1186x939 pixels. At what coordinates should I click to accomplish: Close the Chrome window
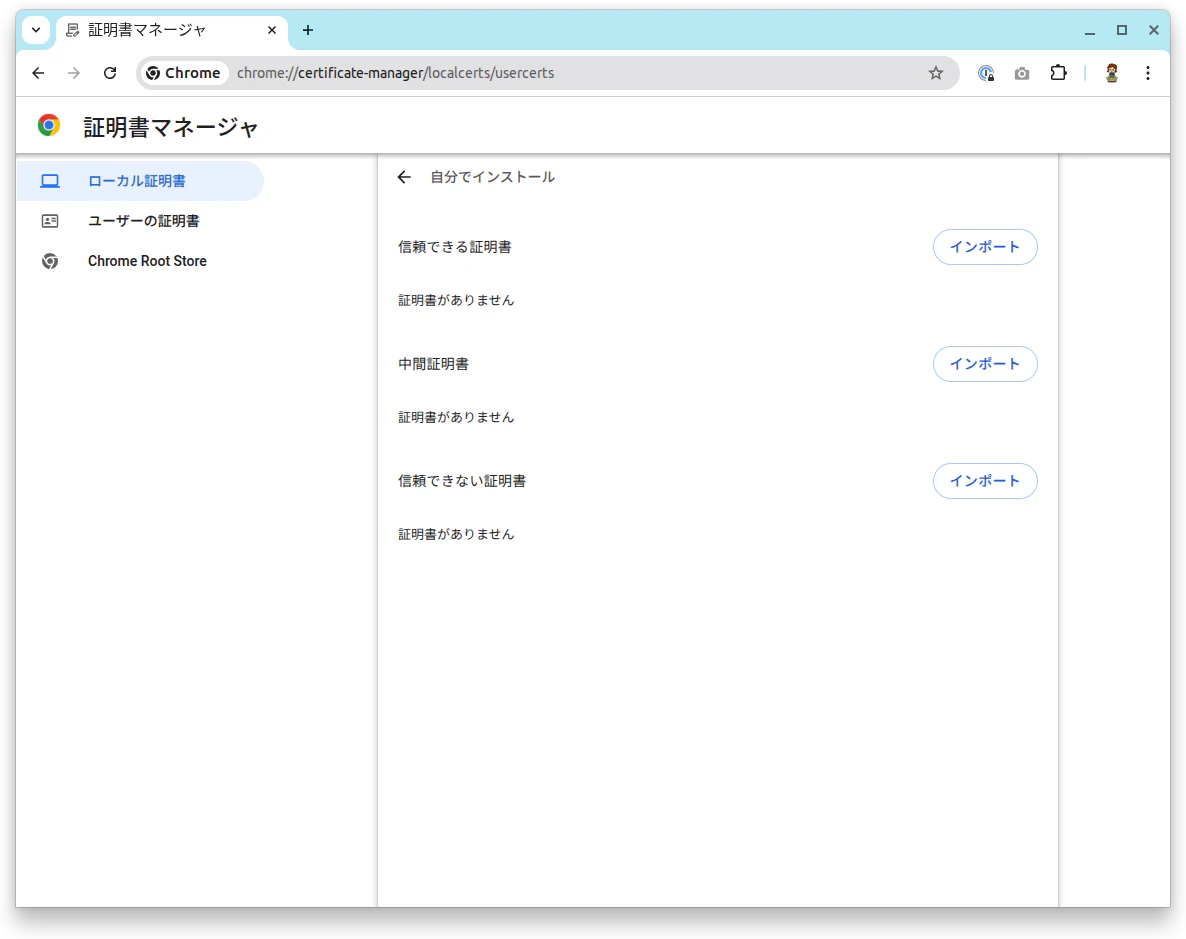tap(1153, 30)
